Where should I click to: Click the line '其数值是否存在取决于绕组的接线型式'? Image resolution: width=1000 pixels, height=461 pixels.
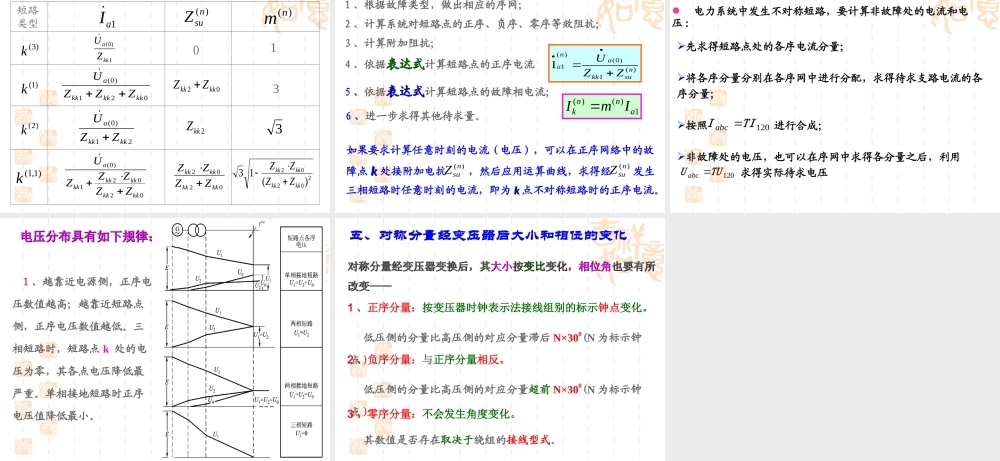[460, 440]
